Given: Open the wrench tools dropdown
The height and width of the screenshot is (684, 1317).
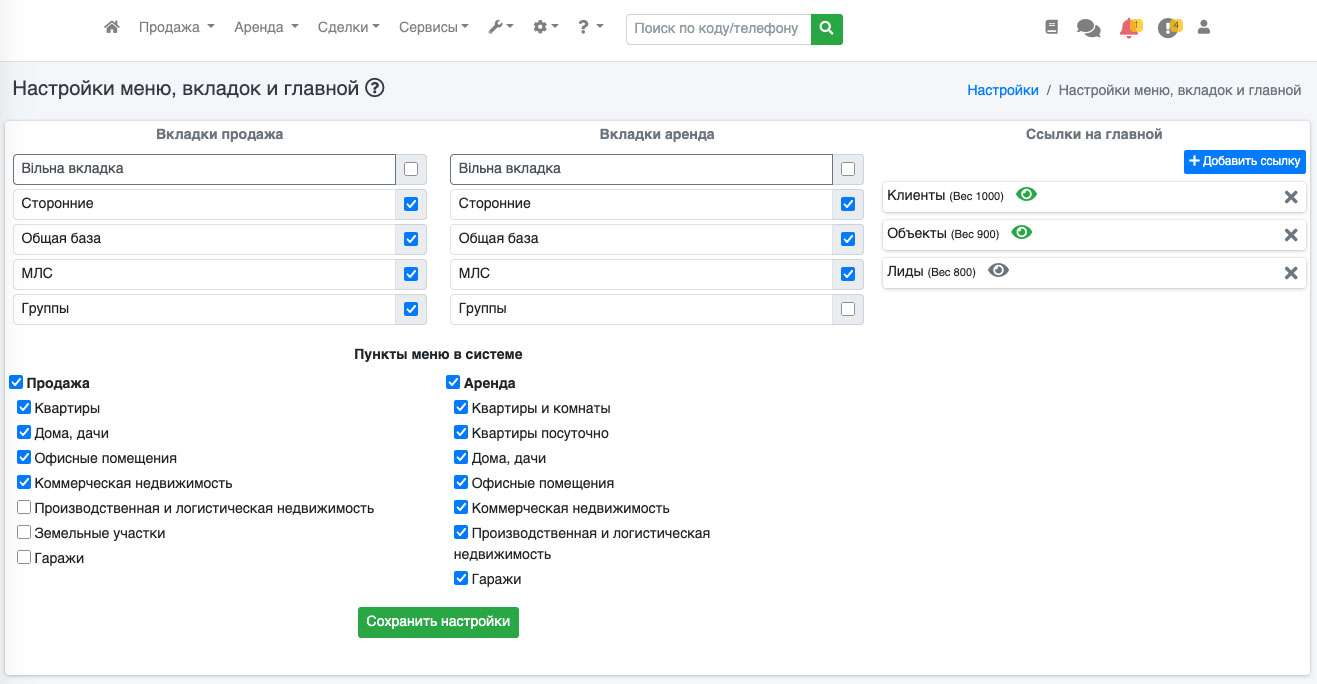Looking at the screenshot, I should click(500, 28).
